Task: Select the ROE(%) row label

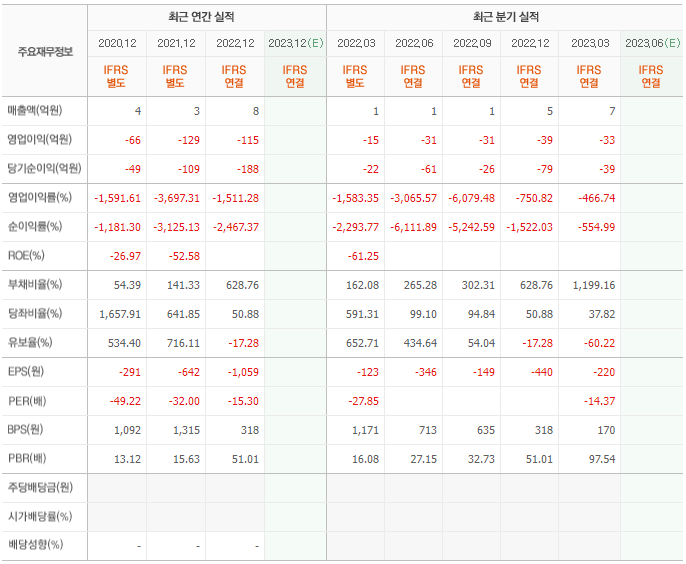Action: (26, 256)
